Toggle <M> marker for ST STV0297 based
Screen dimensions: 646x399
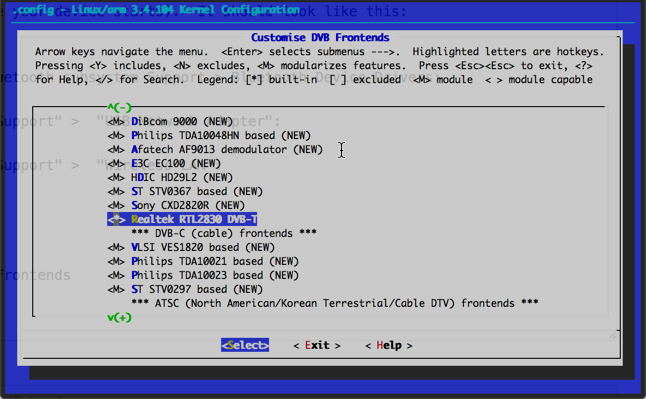(x=116, y=289)
